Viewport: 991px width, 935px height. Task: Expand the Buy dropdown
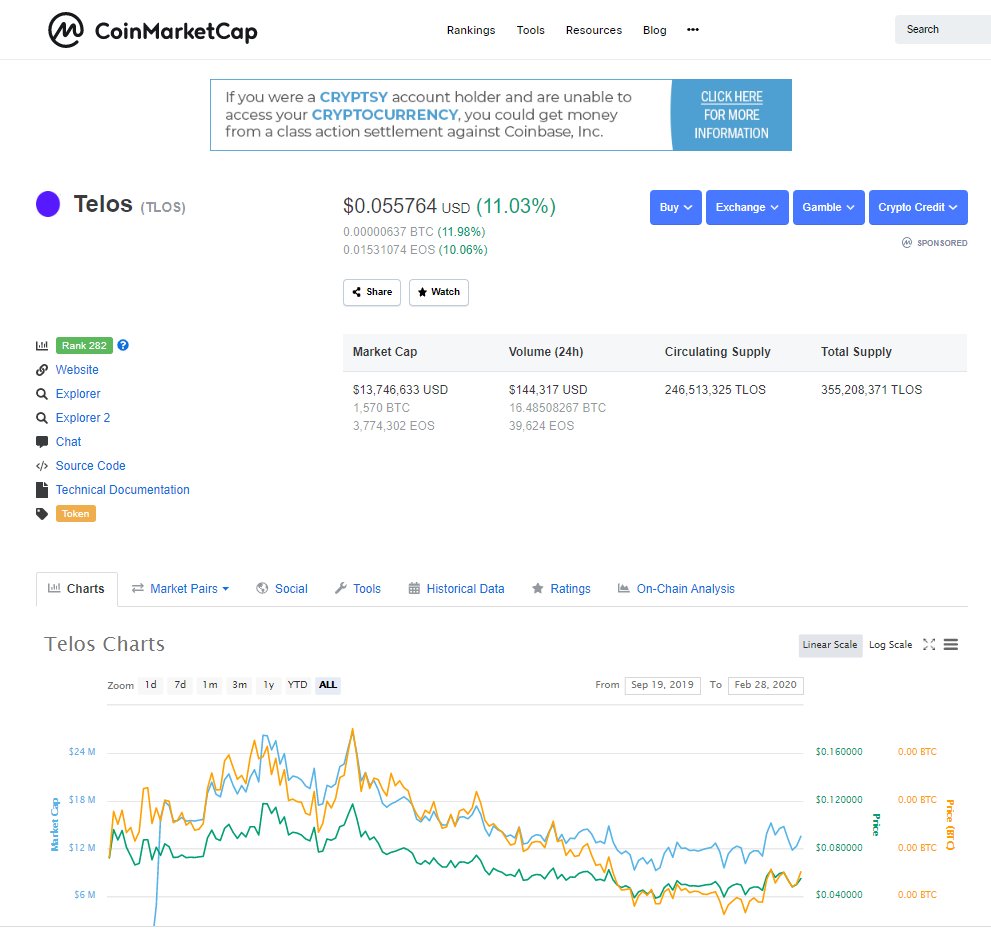point(676,207)
